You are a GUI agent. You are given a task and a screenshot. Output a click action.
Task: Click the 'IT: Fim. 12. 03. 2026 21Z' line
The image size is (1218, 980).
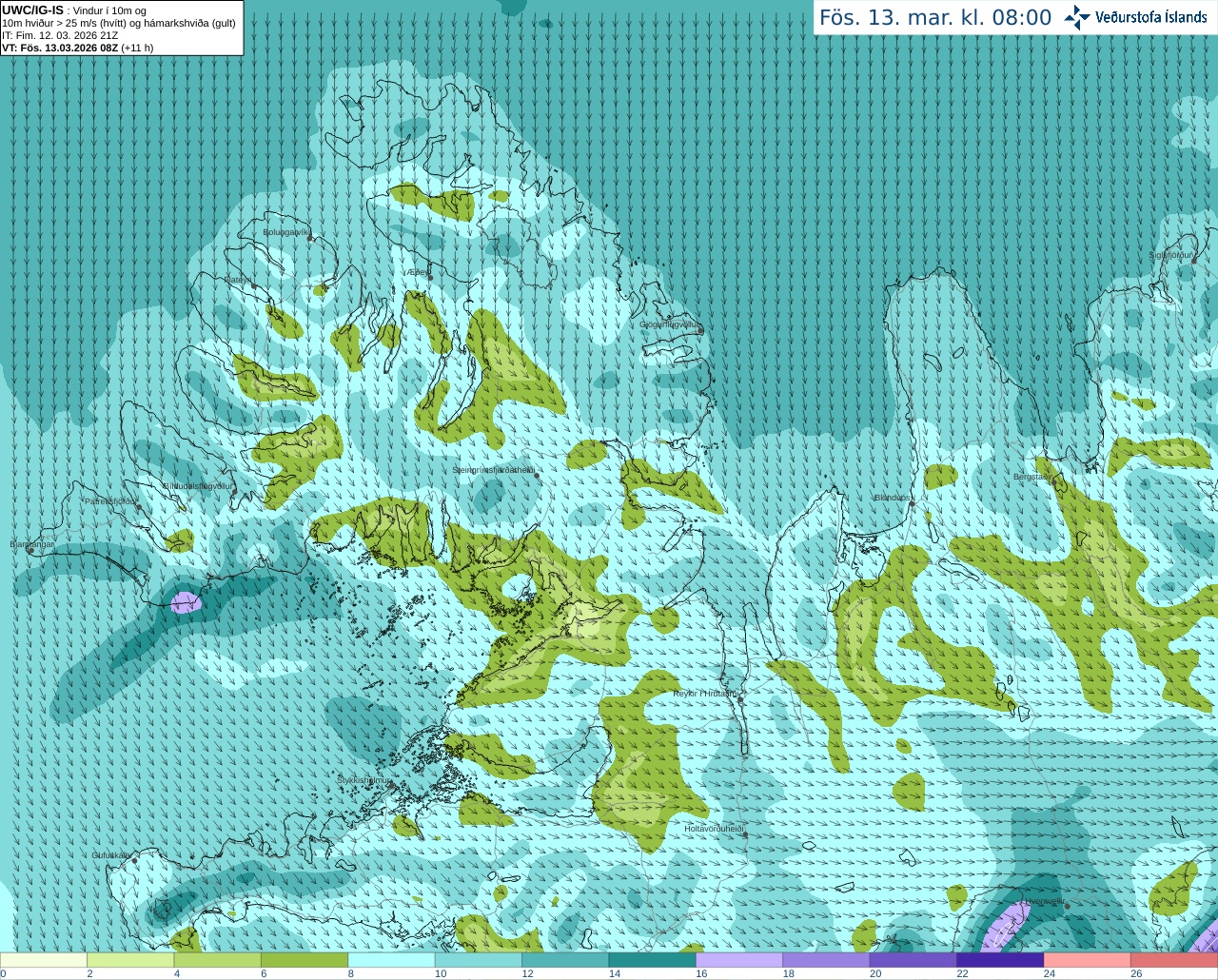(60, 35)
